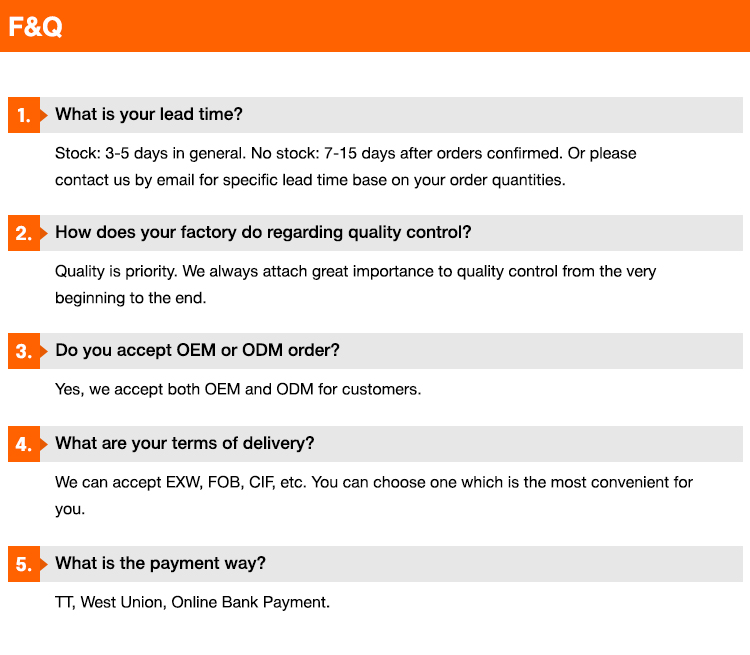
Task: Click the orange F&Q banner bar
Action: pyautogui.click(x=375, y=26)
